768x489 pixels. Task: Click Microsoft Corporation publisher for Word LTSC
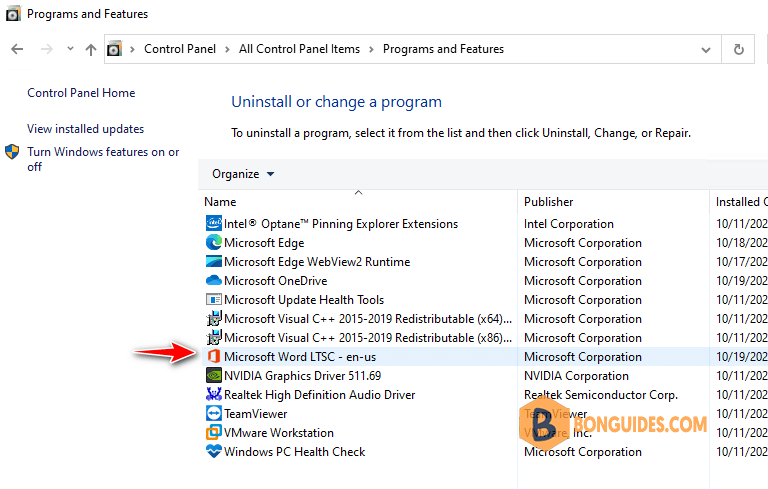point(583,357)
